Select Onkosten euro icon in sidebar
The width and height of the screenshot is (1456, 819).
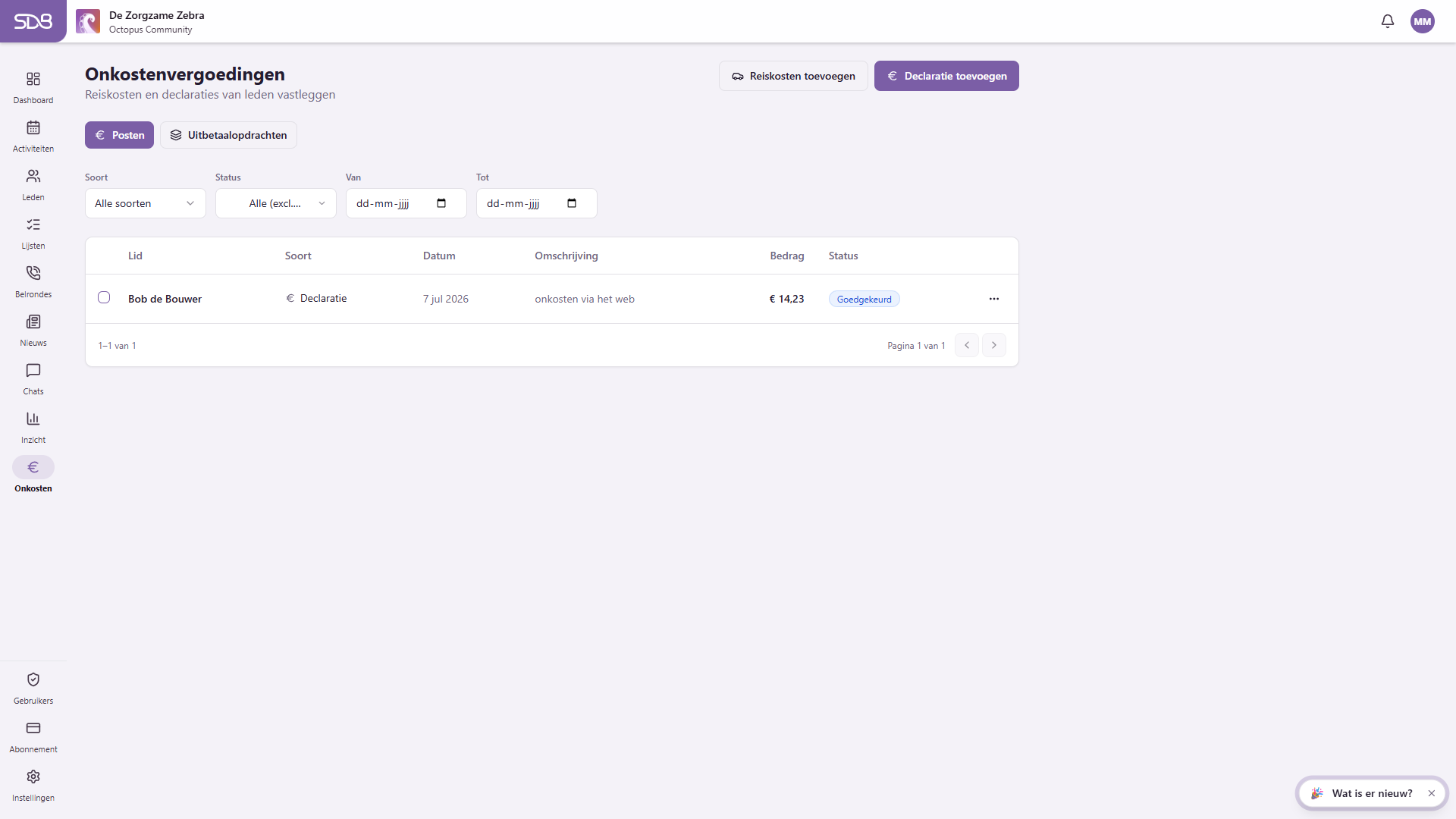pyautogui.click(x=33, y=467)
